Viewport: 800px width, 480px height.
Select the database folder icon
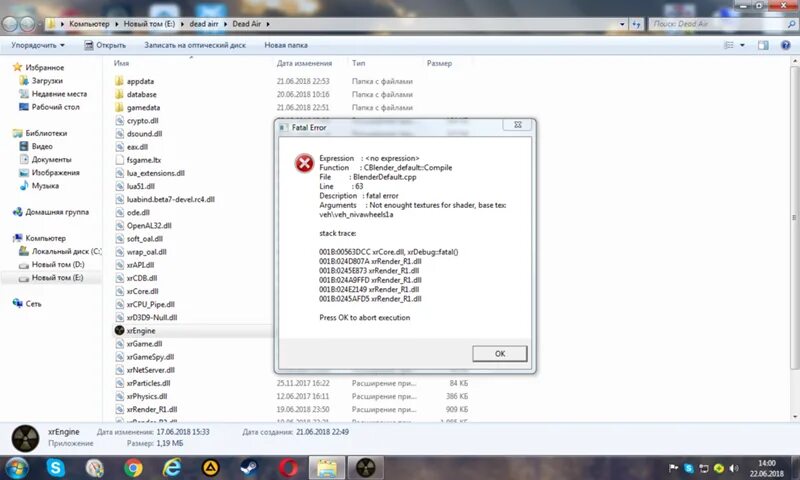pyautogui.click(x=119, y=94)
